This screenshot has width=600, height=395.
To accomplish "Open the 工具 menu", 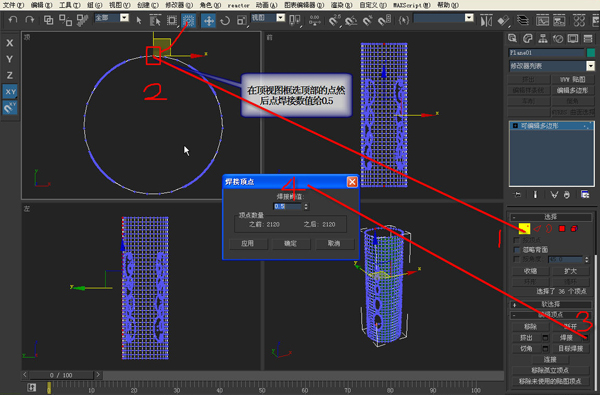I will pos(70,5).
